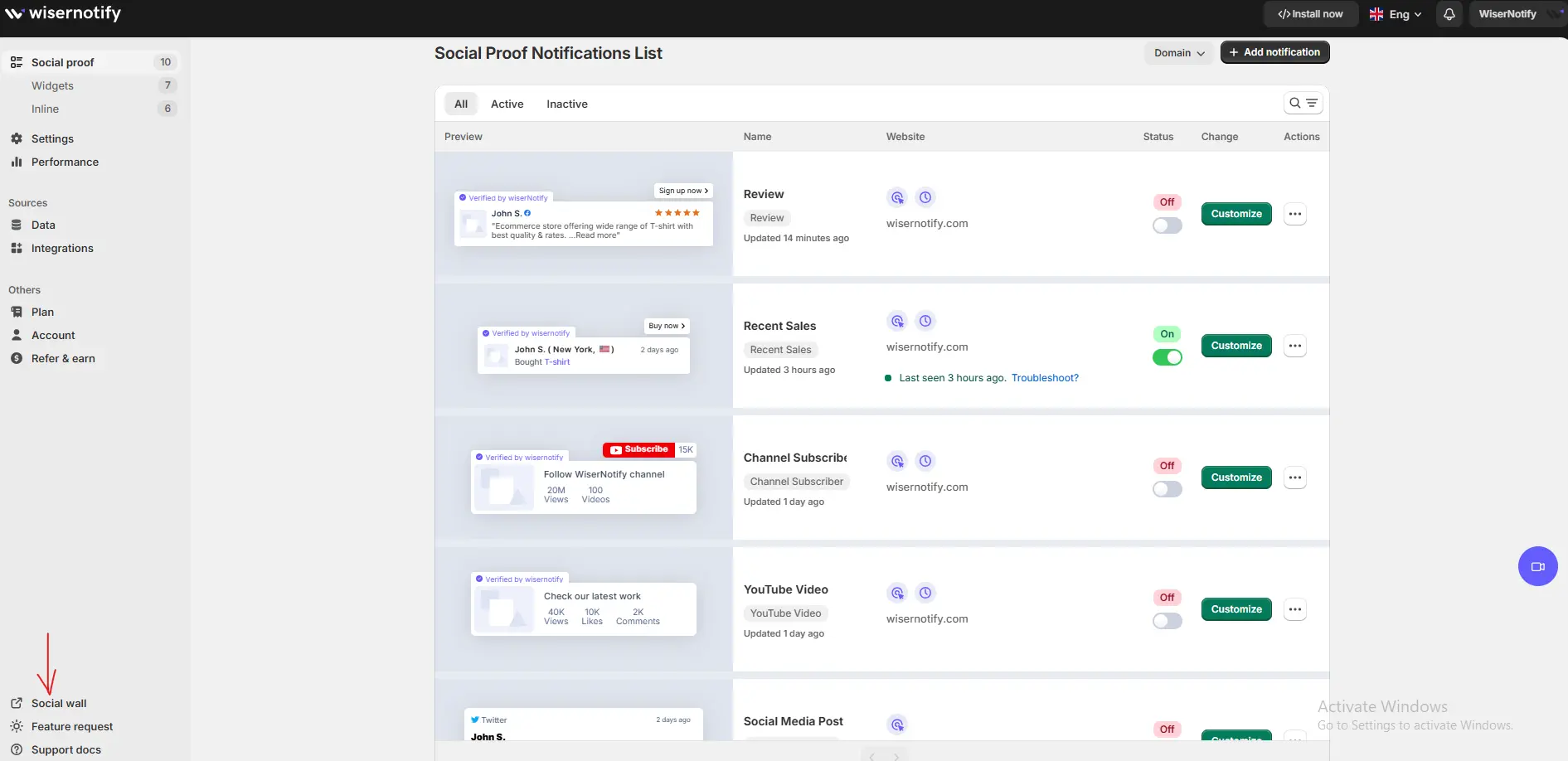Viewport: 1568px width, 761px height.
Task: Click the Recent Sales preview thumbnail
Action: coord(584,346)
